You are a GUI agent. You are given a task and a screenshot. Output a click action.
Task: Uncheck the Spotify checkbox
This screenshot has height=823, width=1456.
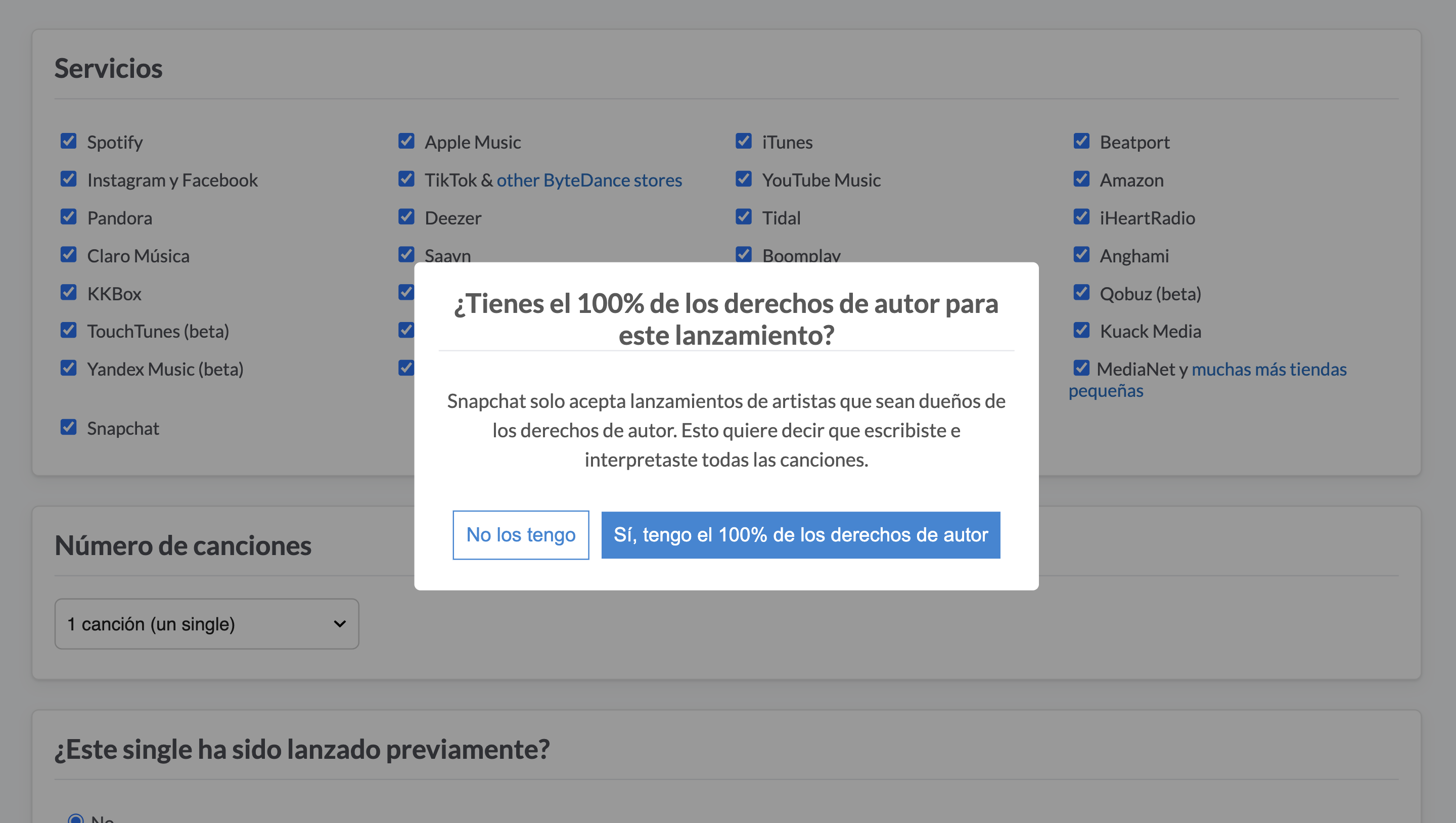(68, 141)
